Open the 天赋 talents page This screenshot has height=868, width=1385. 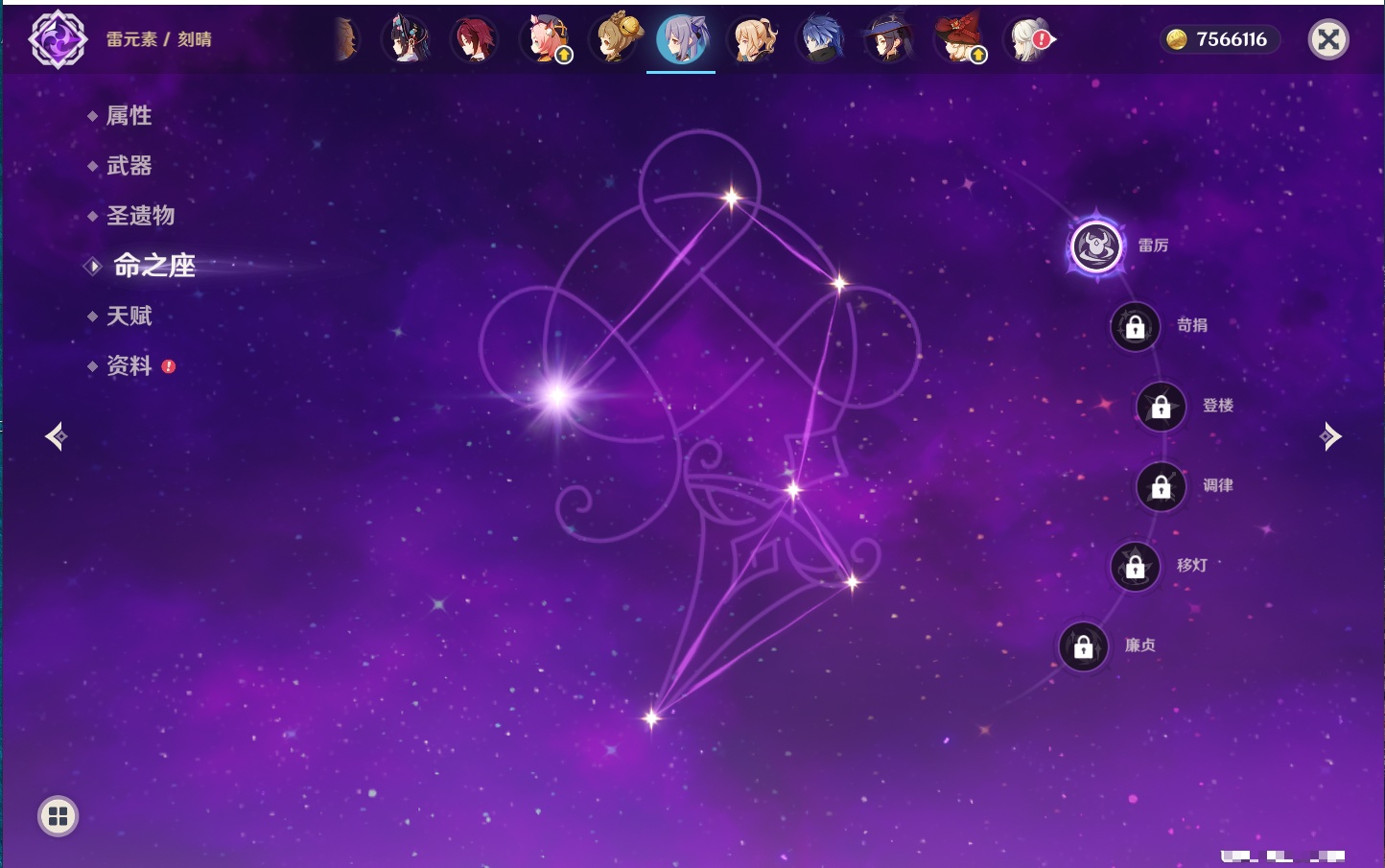[129, 316]
